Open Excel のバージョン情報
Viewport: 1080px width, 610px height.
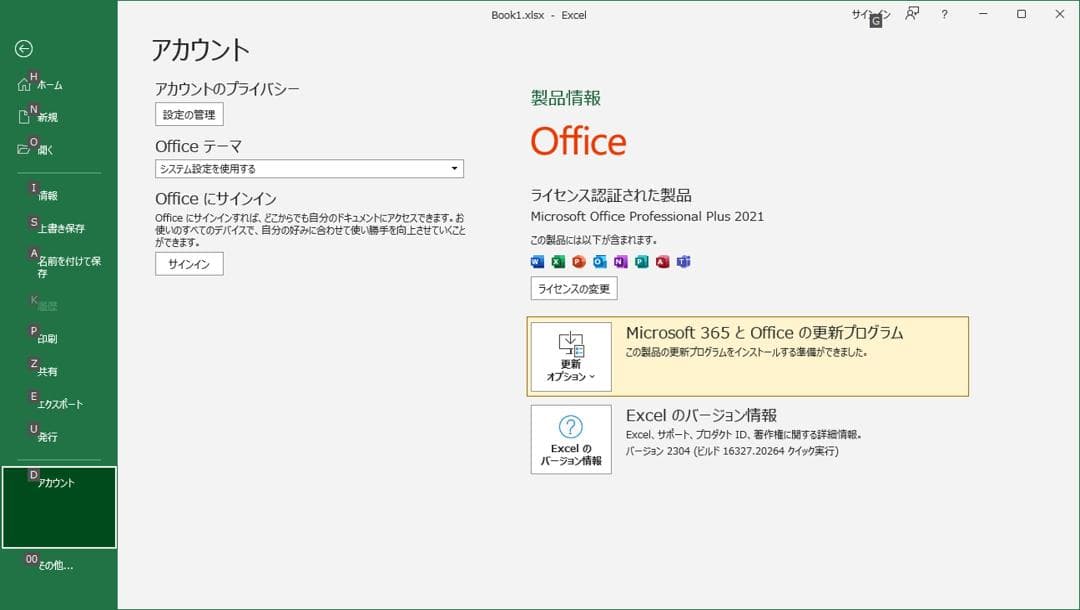(x=569, y=440)
